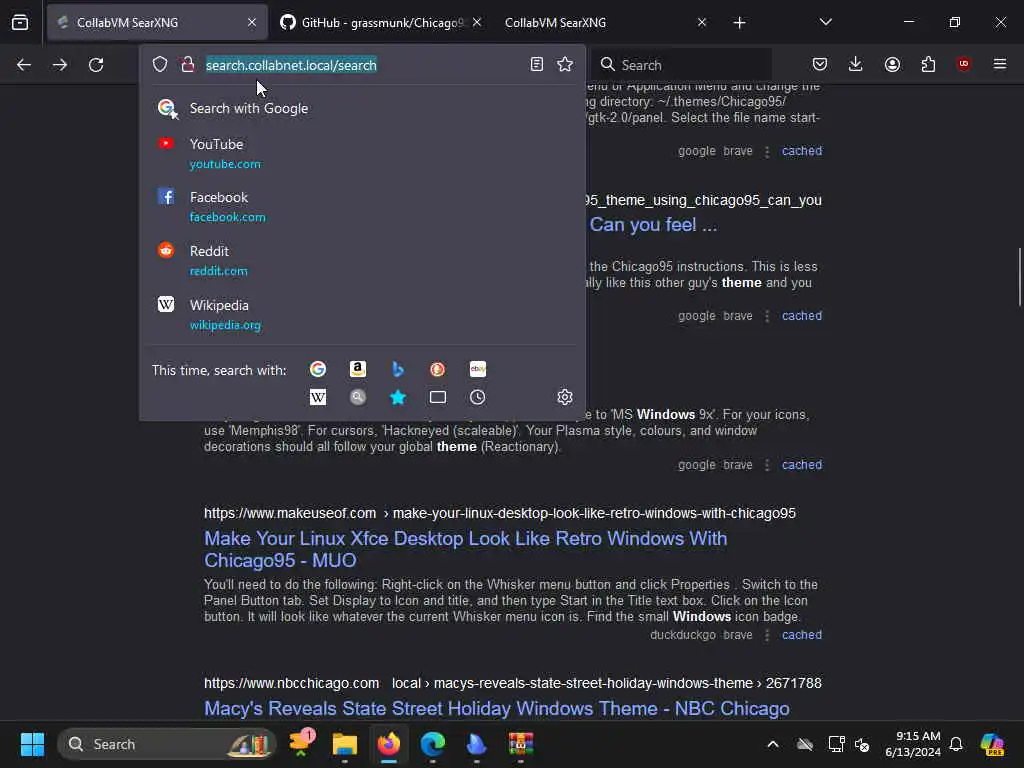Search this time with Bing icon
The height and width of the screenshot is (768, 1024).
398,369
